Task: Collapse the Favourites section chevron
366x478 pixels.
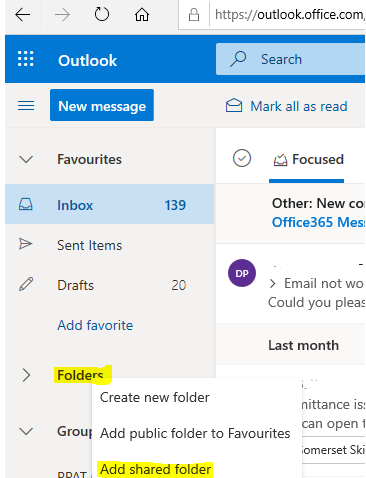Action: [x=26, y=159]
